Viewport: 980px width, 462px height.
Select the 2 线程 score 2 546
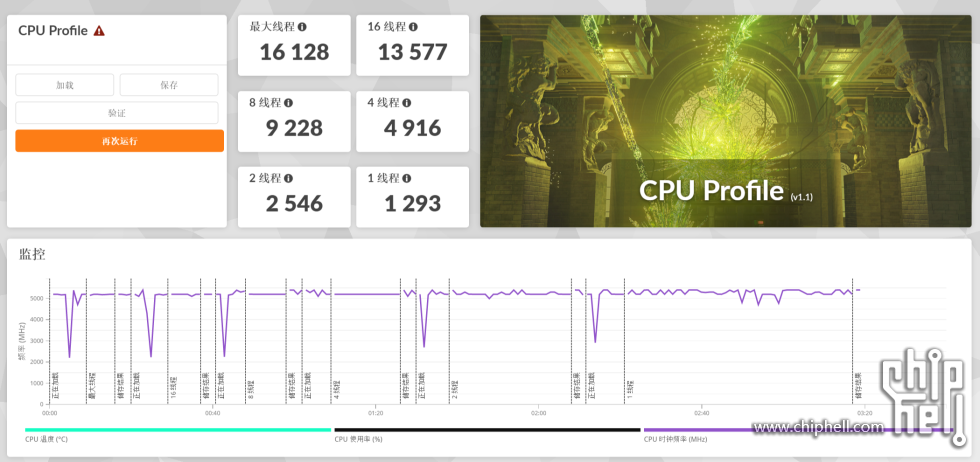tap(294, 204)
